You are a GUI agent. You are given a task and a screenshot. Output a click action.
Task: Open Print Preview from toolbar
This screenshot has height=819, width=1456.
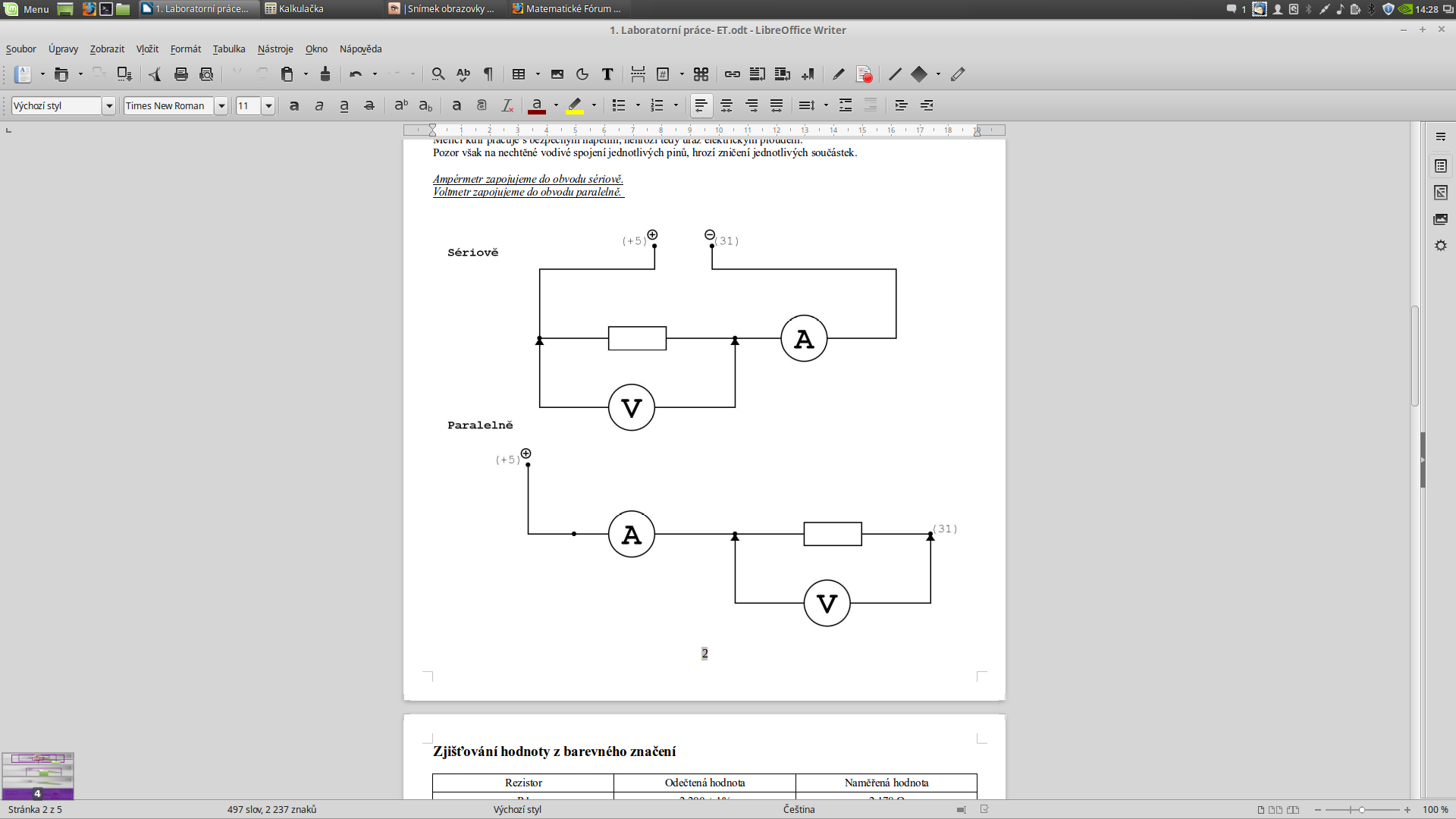[x=206, y=74]
